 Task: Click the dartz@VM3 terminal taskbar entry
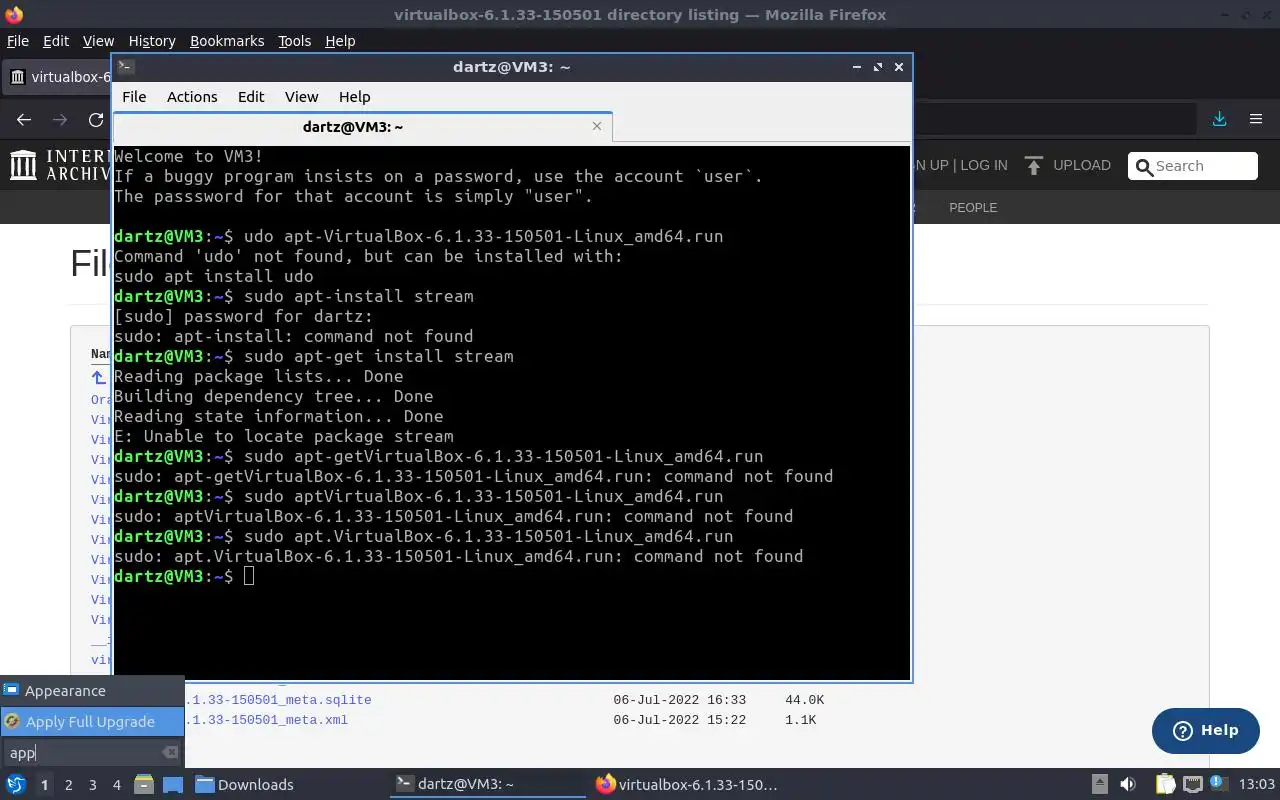(x=489, y=785)
